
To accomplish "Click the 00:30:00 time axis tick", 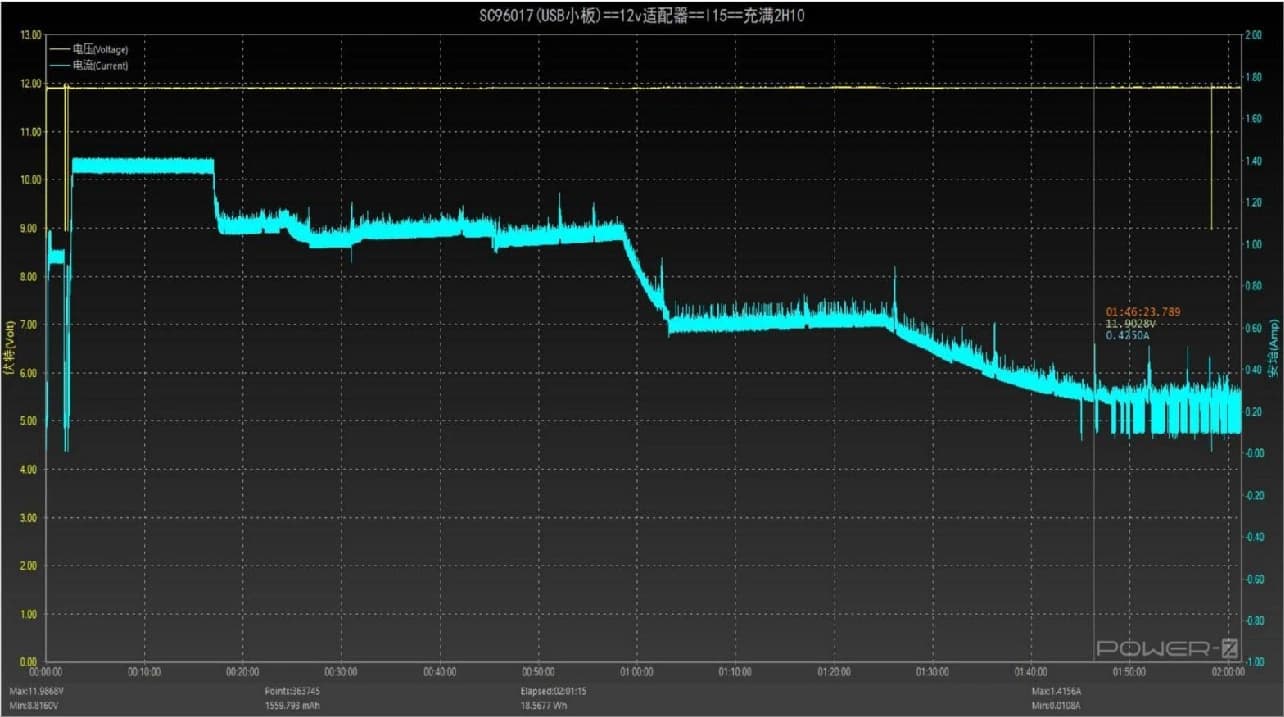I will click(x=343, y=672).
